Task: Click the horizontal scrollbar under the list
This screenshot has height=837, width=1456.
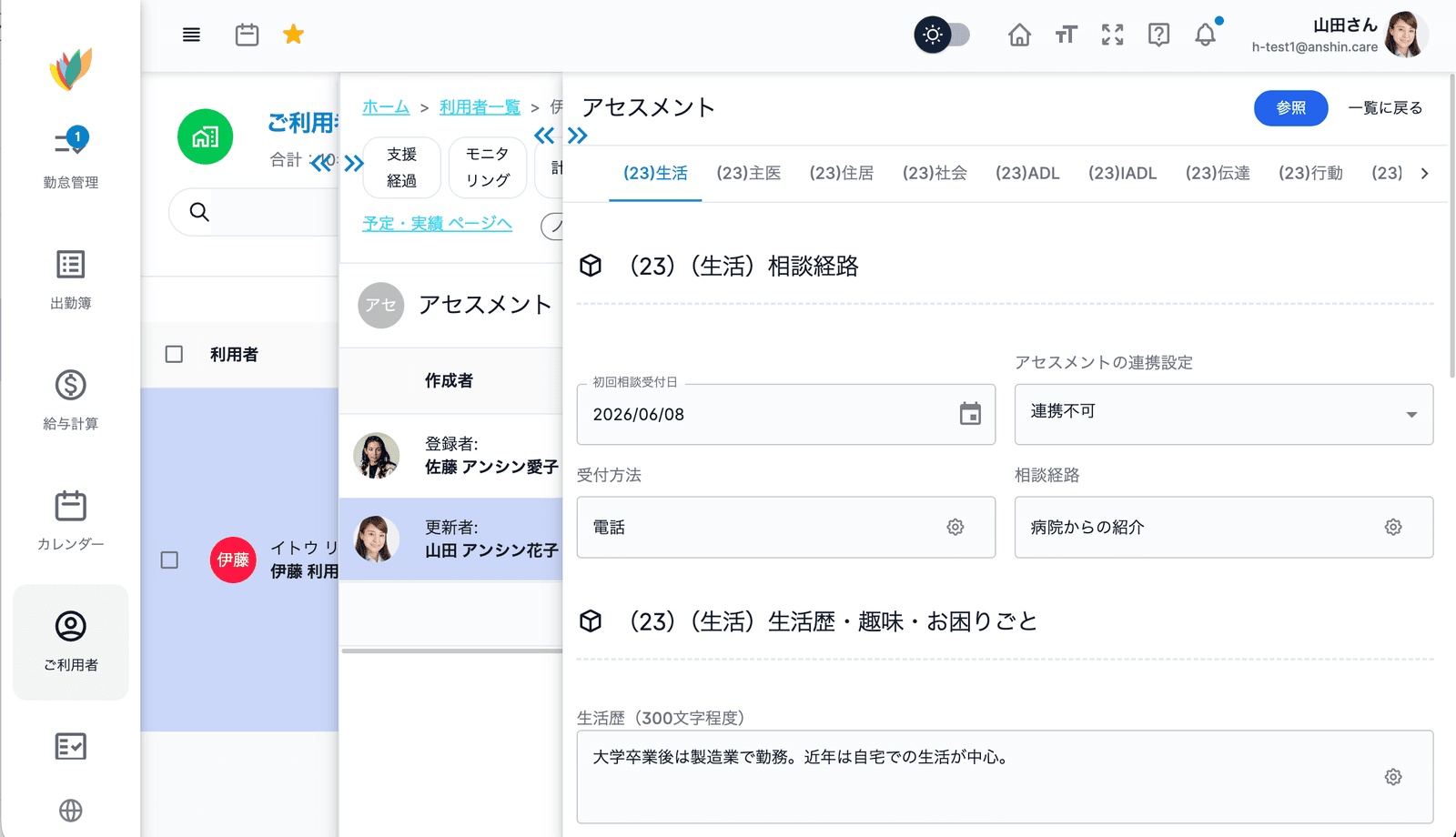Action: 452,650
